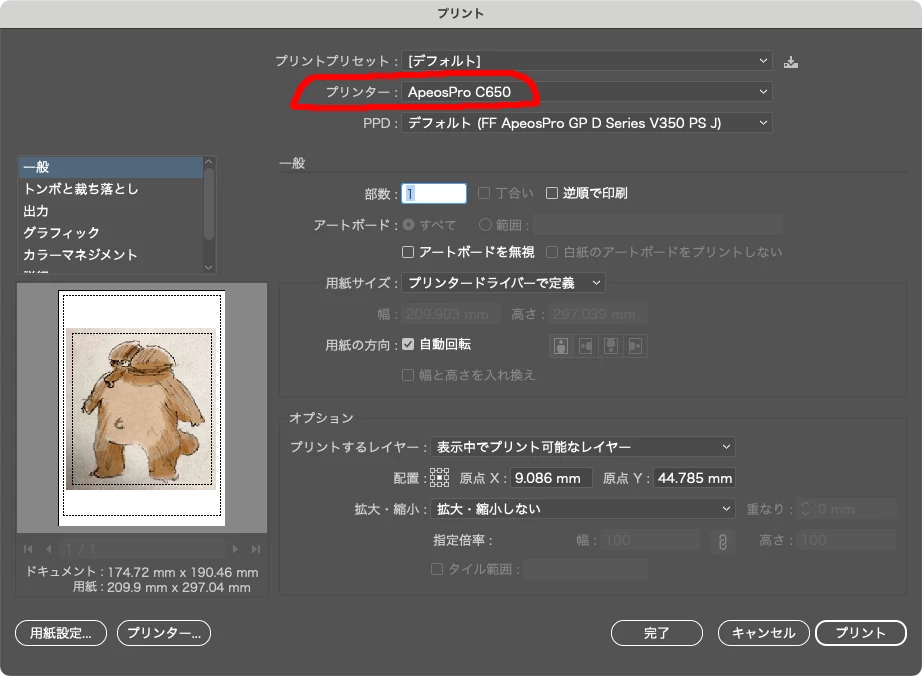Click the 部数 copies input field
This screenshot has width=922, height=676.
[434, 193]
